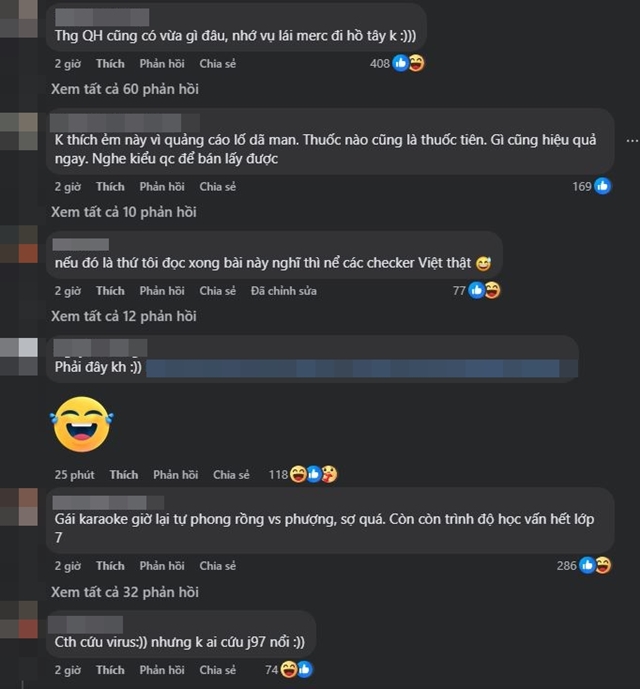The image size is (640, 689).
Task: Click the haha icon next to 74
Action: 289,670
